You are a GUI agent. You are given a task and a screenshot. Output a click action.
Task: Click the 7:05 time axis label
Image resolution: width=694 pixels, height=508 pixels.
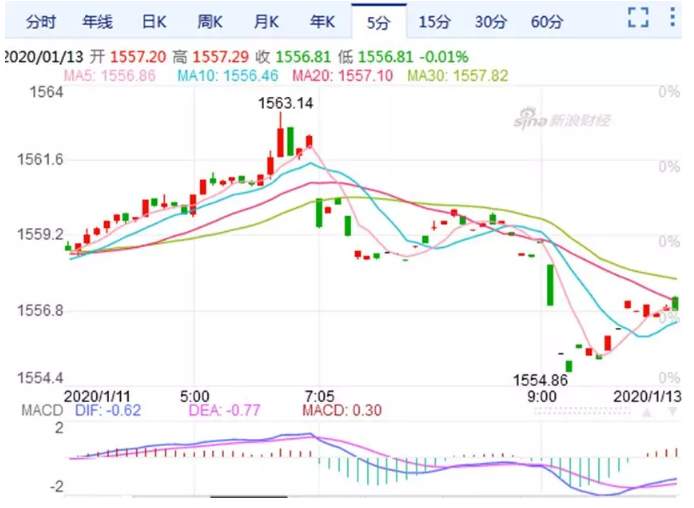319,396
